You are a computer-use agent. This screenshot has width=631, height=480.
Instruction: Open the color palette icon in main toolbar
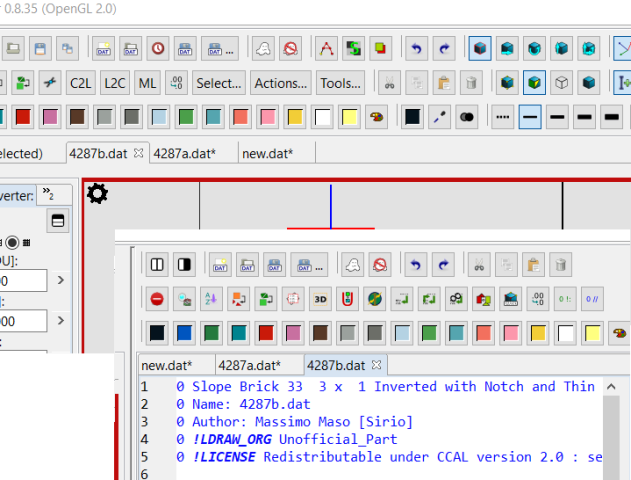(376, 117)
